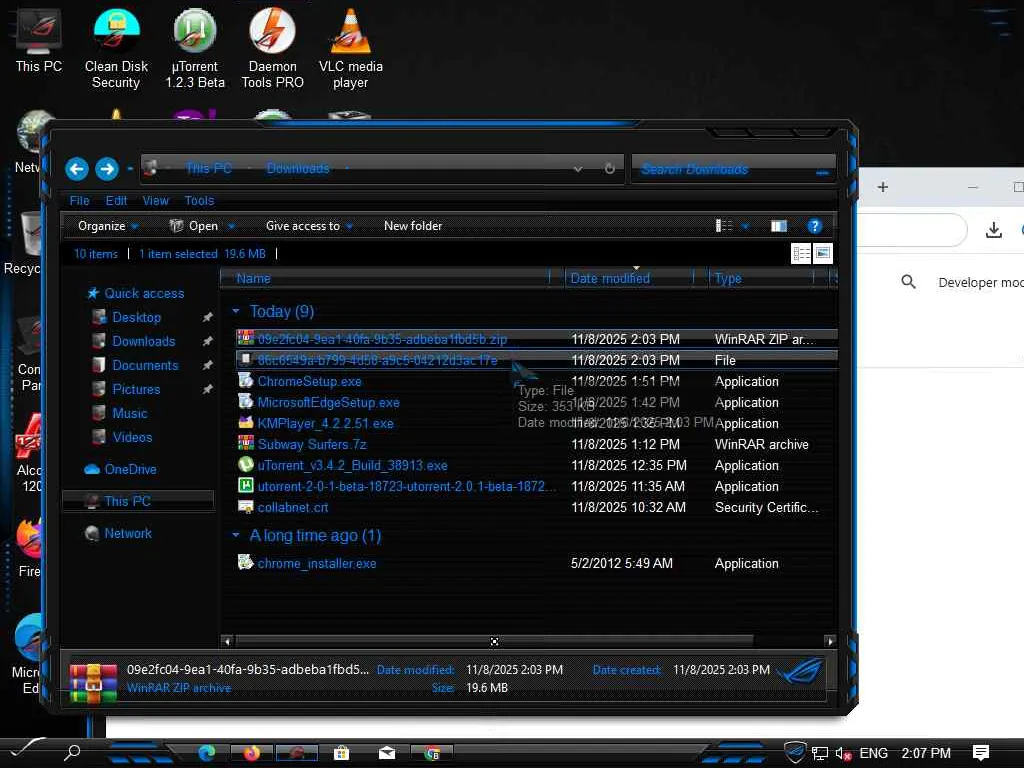Image resolution: width=1024 pixels, height=768 pixels.
Task: Click the horizontal scrollbar left arrow
Action: [227, 641]
